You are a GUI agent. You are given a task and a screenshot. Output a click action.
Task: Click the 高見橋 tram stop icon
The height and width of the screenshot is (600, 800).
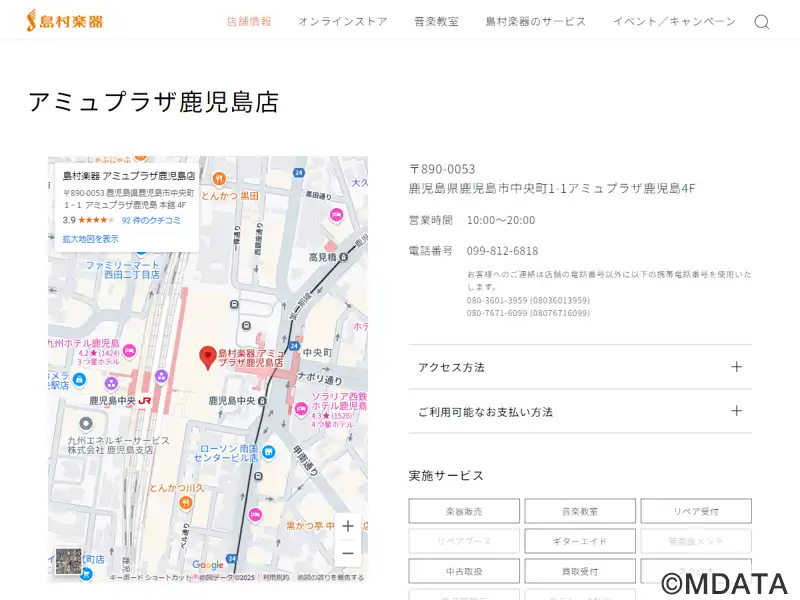(x=343, y=257)
